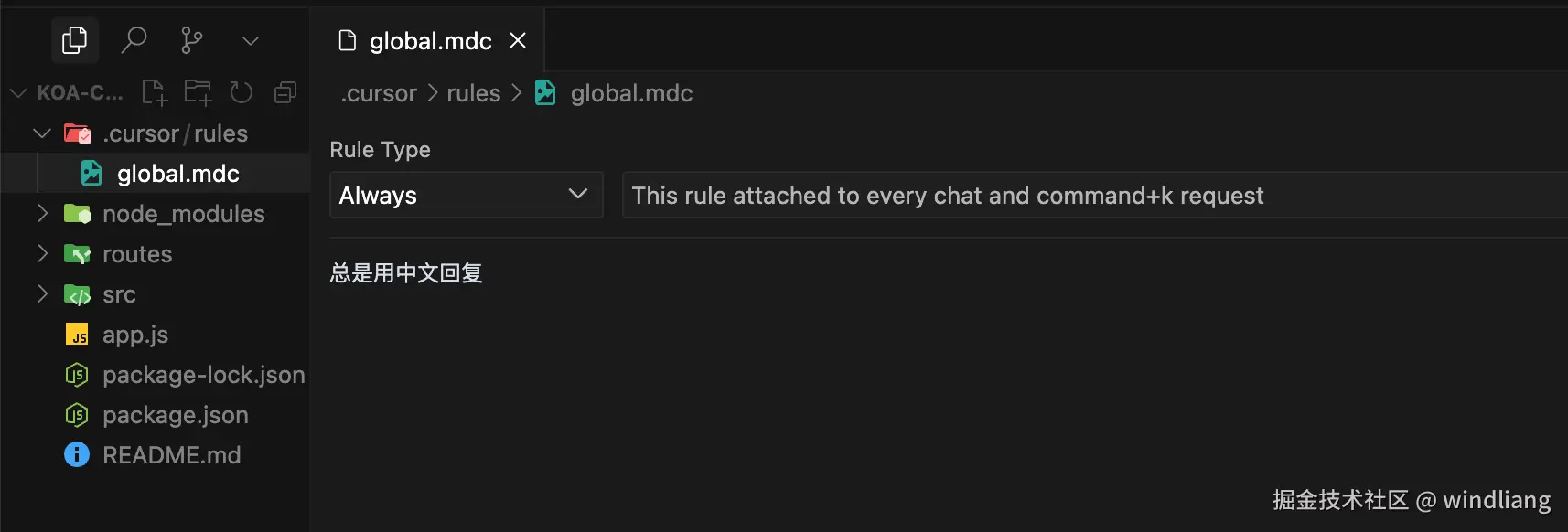Open the Explorer files icon

coord(74,40)
